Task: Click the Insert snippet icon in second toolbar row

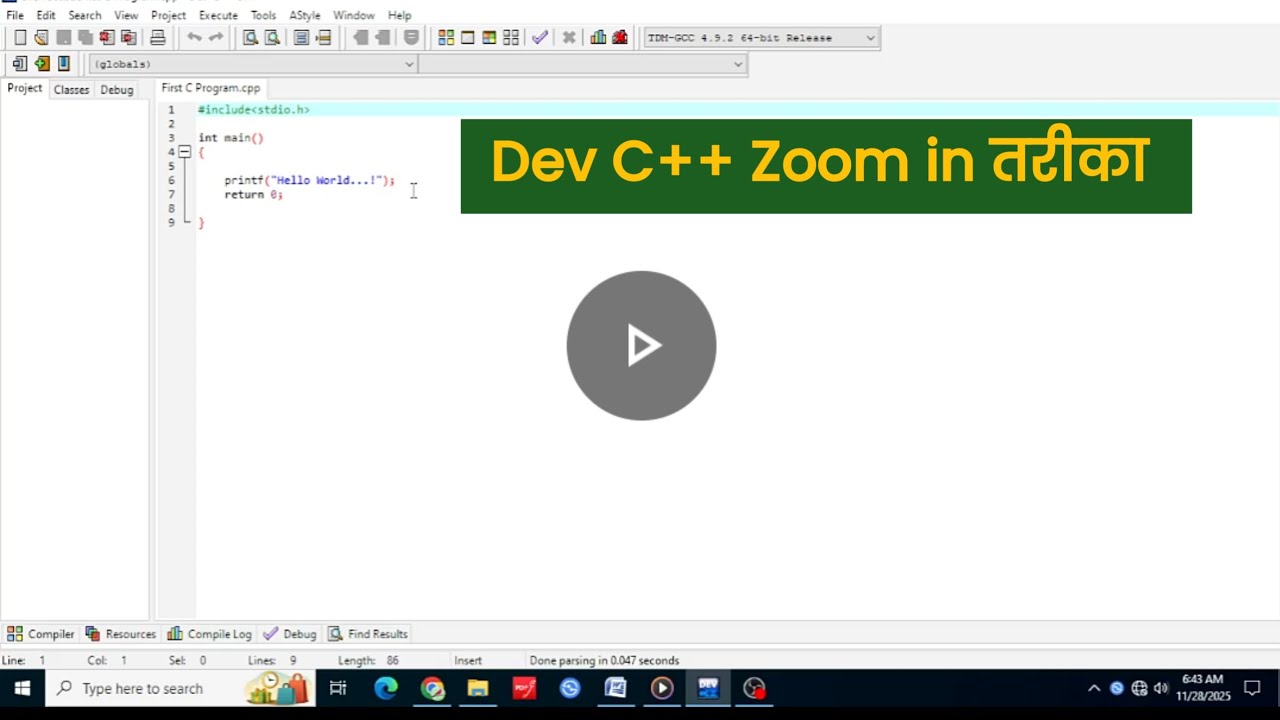Action: tap(19, 64)
